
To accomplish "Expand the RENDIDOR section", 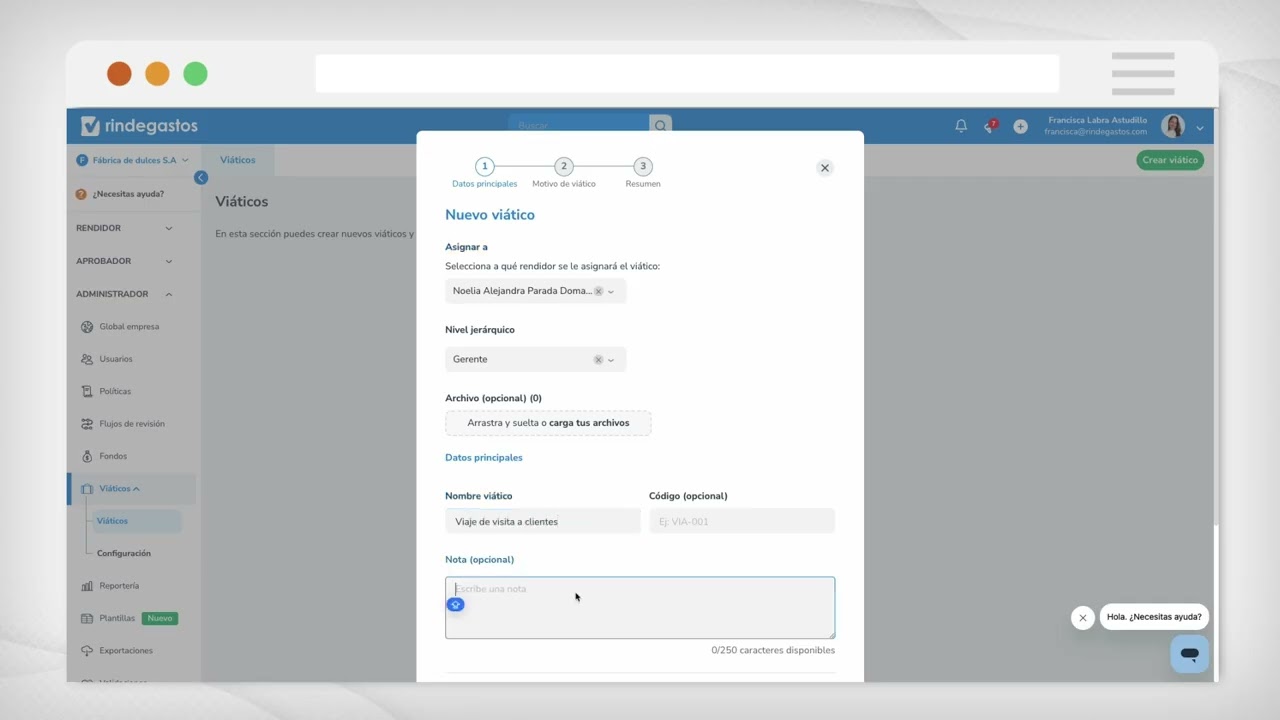I will click(x=124, y=228).
